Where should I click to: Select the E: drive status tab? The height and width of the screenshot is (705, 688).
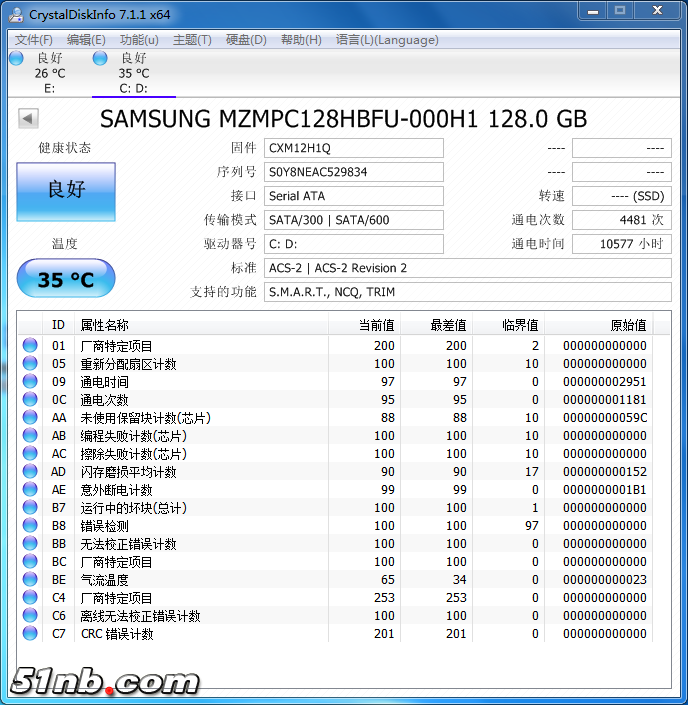click(x=49, y=73)
